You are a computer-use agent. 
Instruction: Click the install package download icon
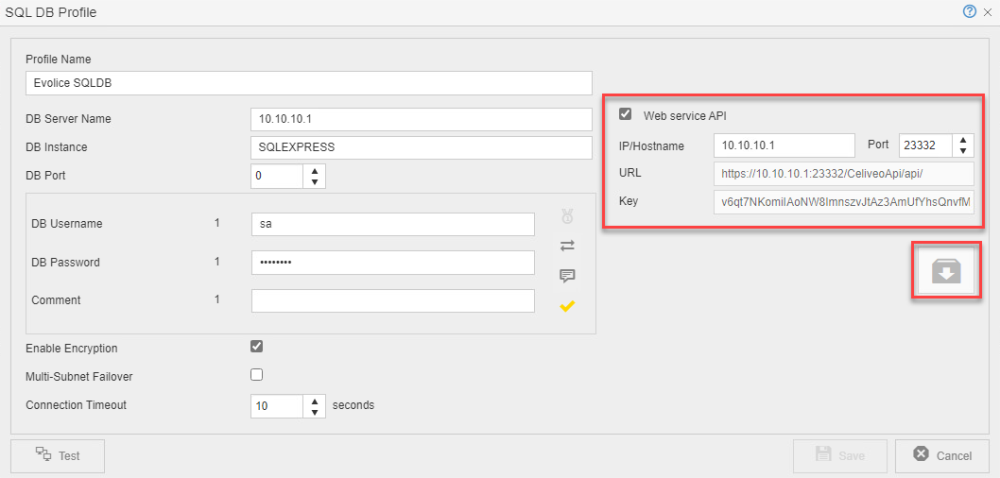point(946,272)
